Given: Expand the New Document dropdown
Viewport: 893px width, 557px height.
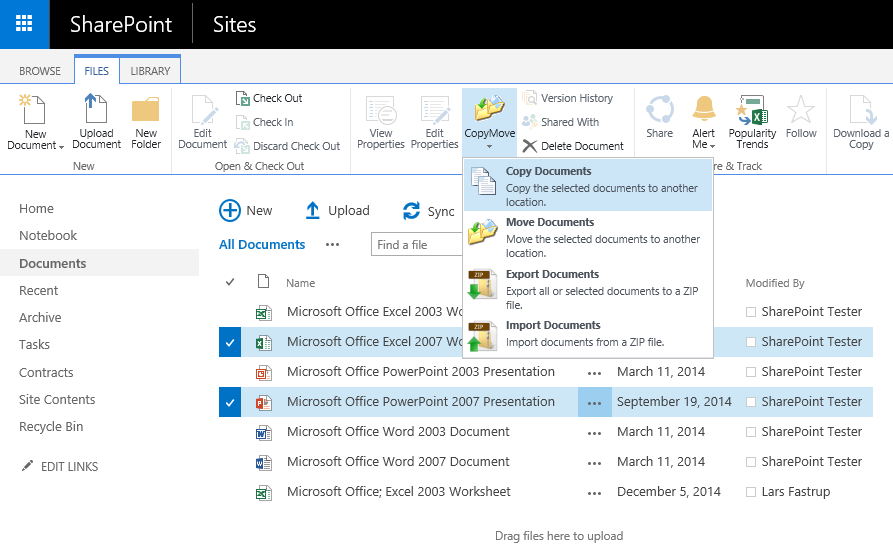Looking at the screenshot, I should tap(36, 146).
